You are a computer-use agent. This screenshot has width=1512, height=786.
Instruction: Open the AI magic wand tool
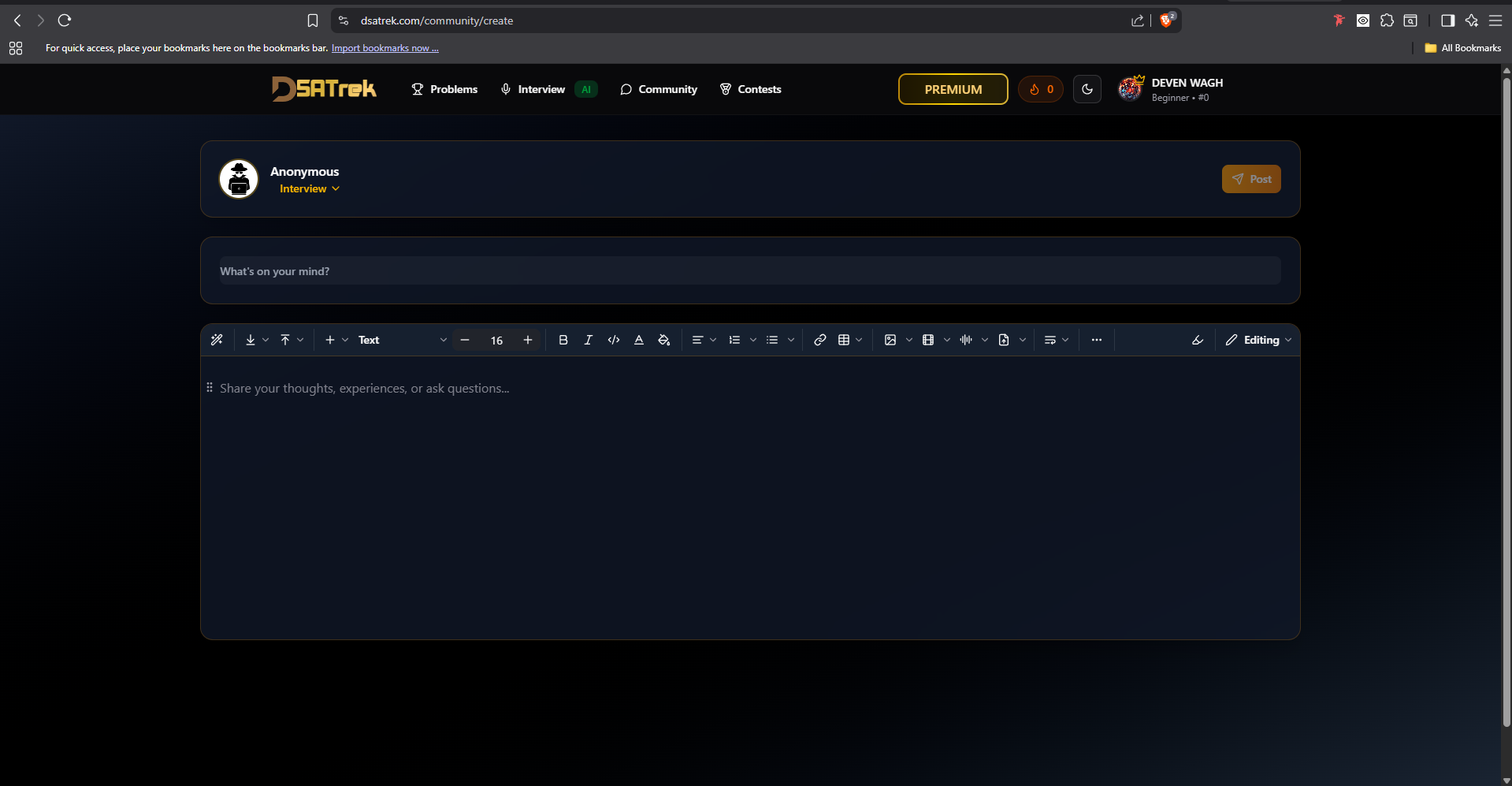tap(217, 340)
